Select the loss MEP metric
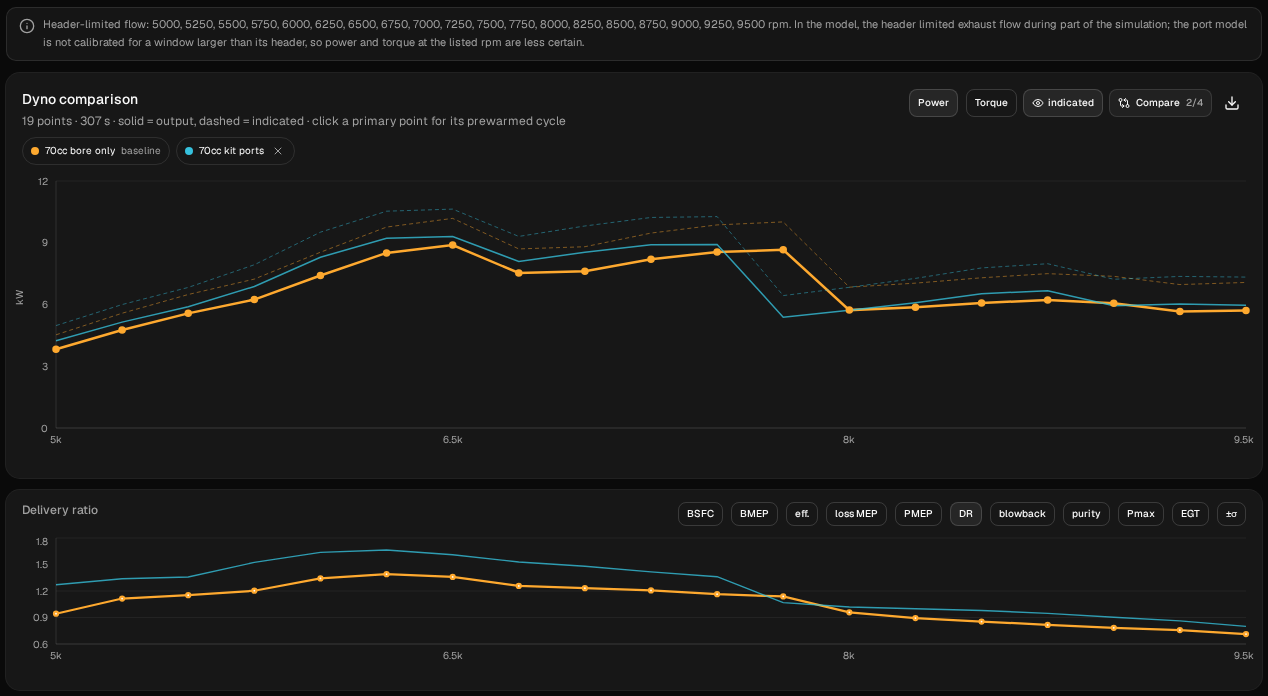 coord(856,514)
